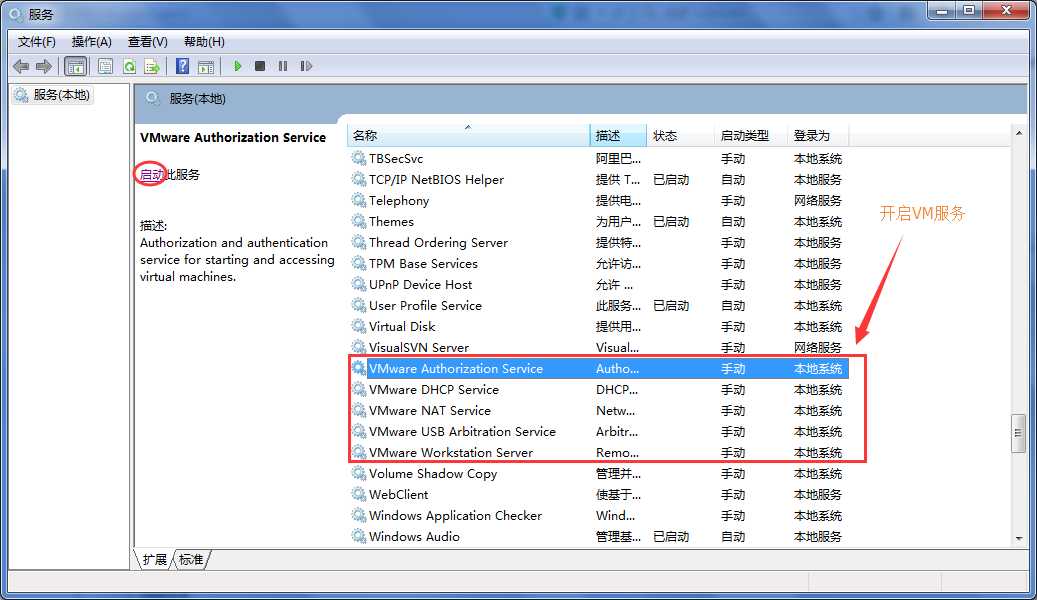Sort by the 状态 column header
Image resolution: width=1037 pixels, height=600 pixels.
pos(680,136)
